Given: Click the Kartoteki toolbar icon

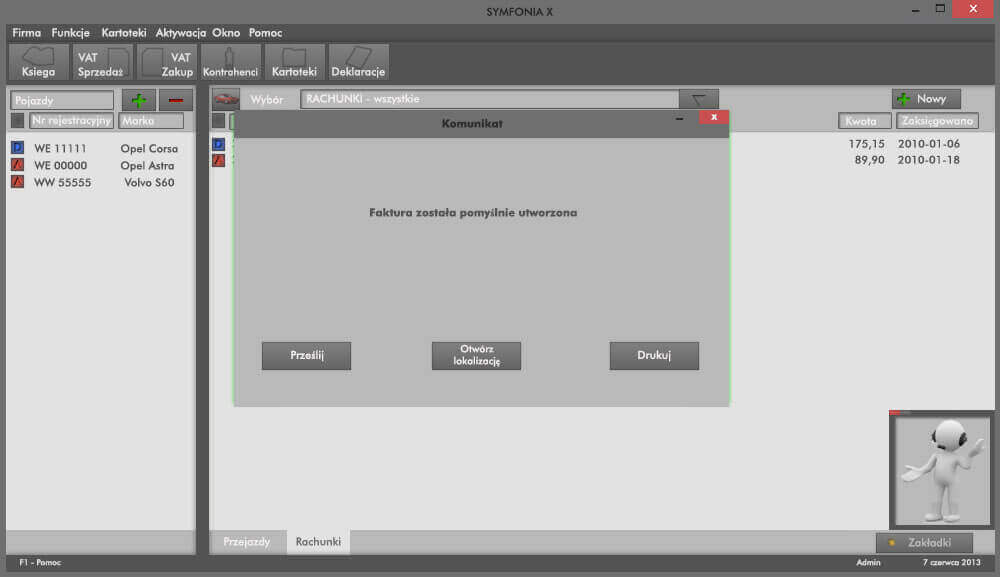Looking at the screenshot, I should [x=294, y=62].
